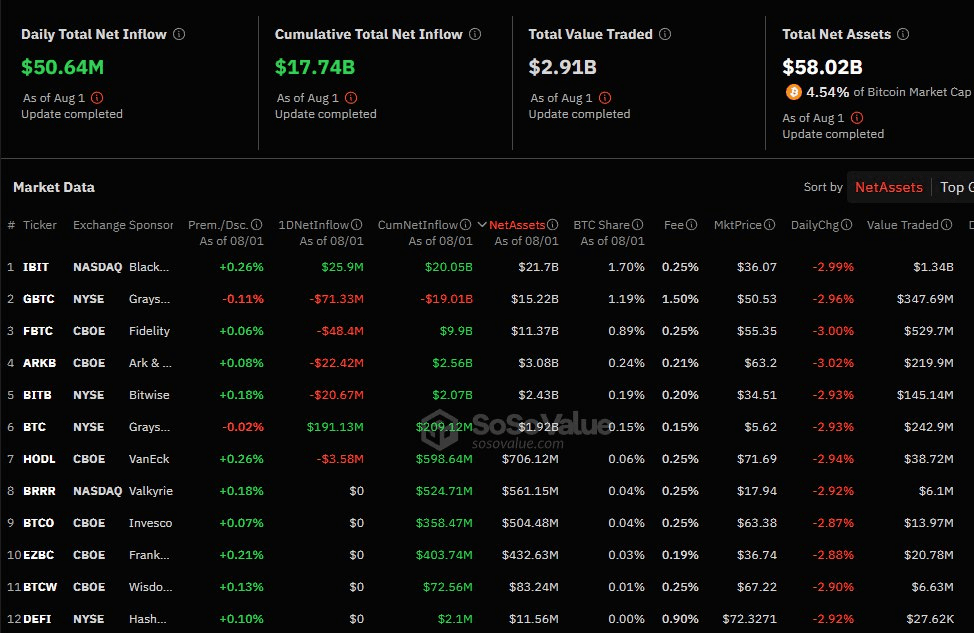
Task: Toggle sort arrow next to NetAssets header
Action: coord(482,225)
